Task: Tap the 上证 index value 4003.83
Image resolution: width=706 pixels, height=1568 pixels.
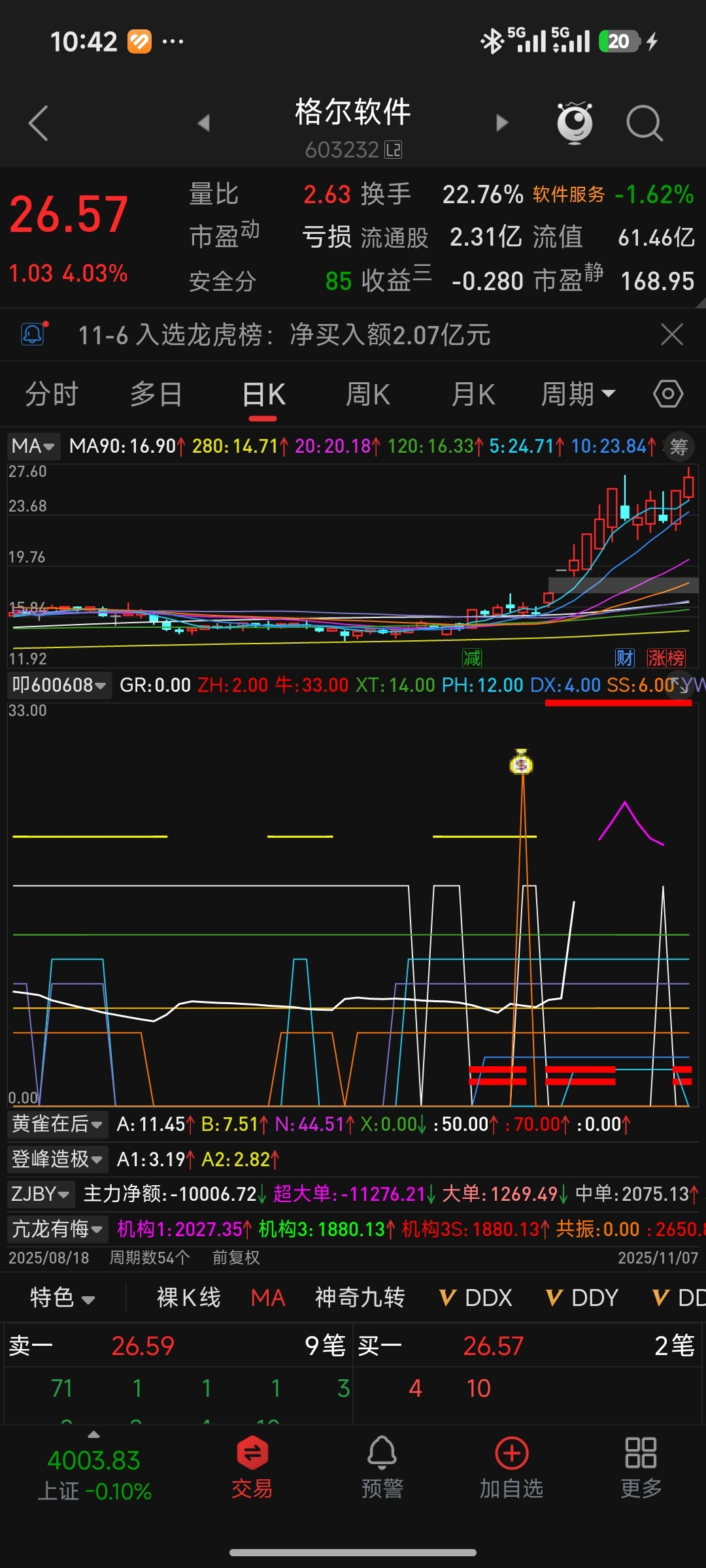Action: 94,1460
